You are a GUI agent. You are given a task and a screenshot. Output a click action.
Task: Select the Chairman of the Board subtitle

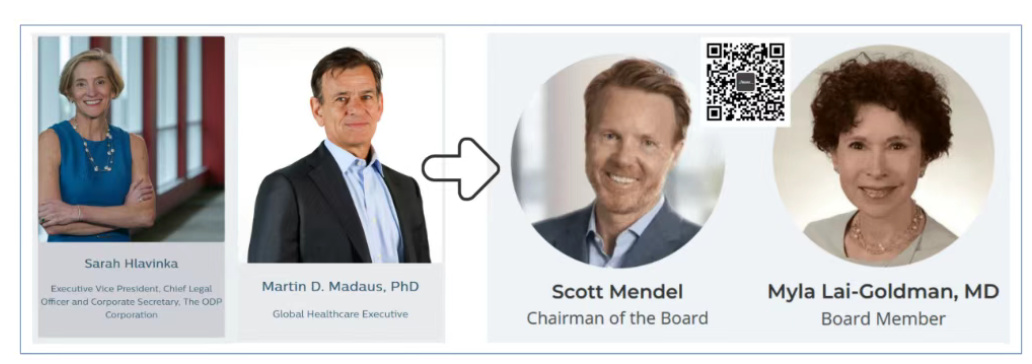click(x=617, y=319)
